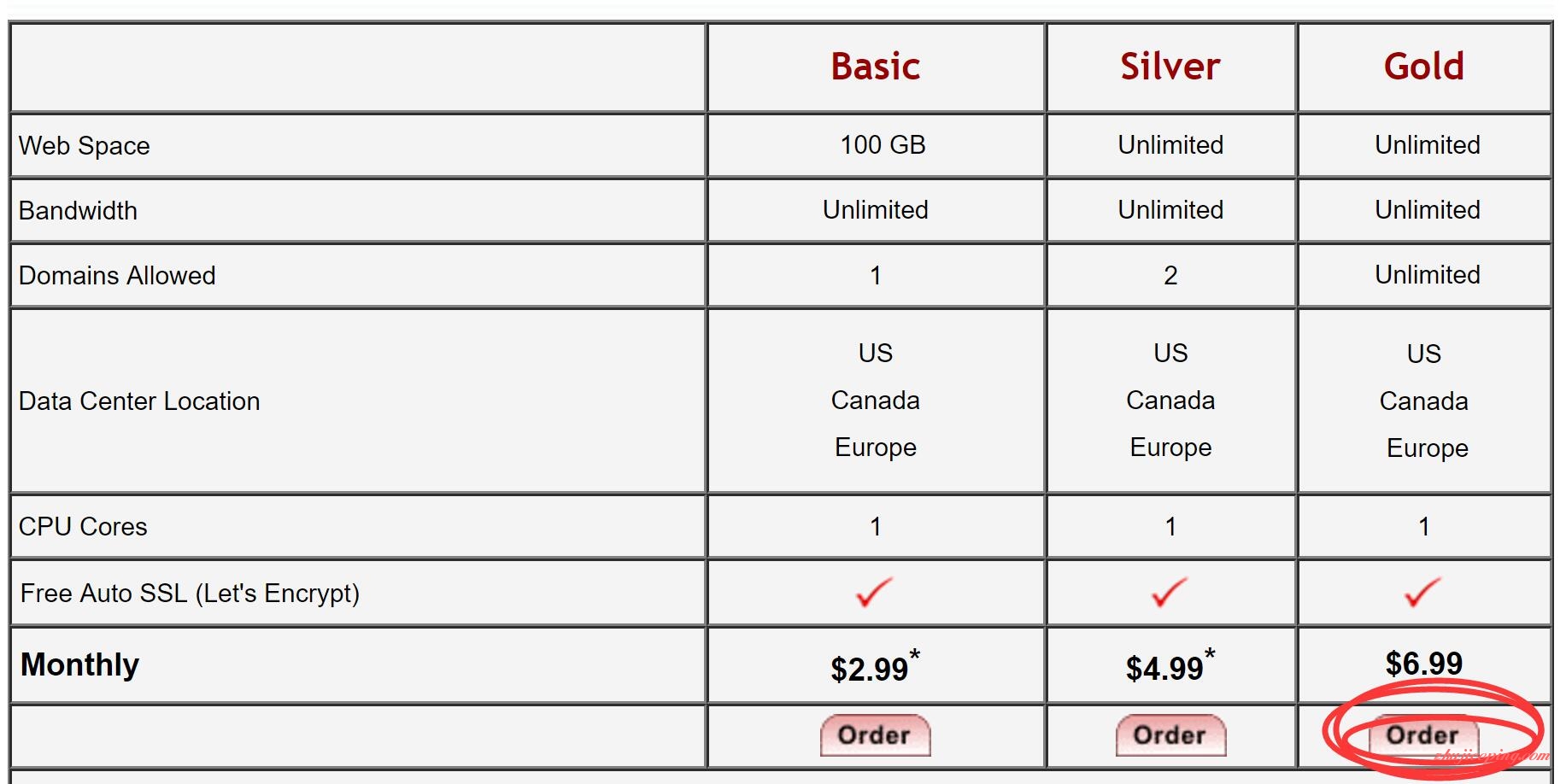Image resolution: width=1566 pixels, height=784 pixels.
Task: Click the Bandwidth row label
Action: click(78, 211)
